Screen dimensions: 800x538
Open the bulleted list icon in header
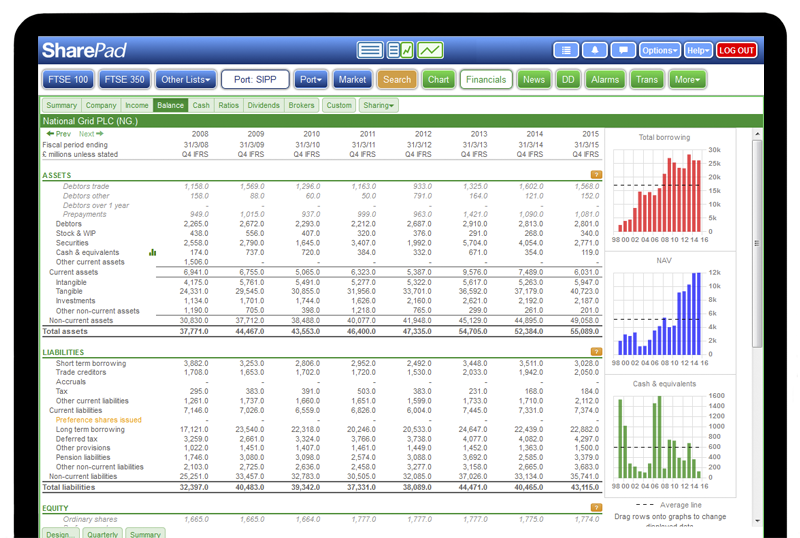point(566,50)
